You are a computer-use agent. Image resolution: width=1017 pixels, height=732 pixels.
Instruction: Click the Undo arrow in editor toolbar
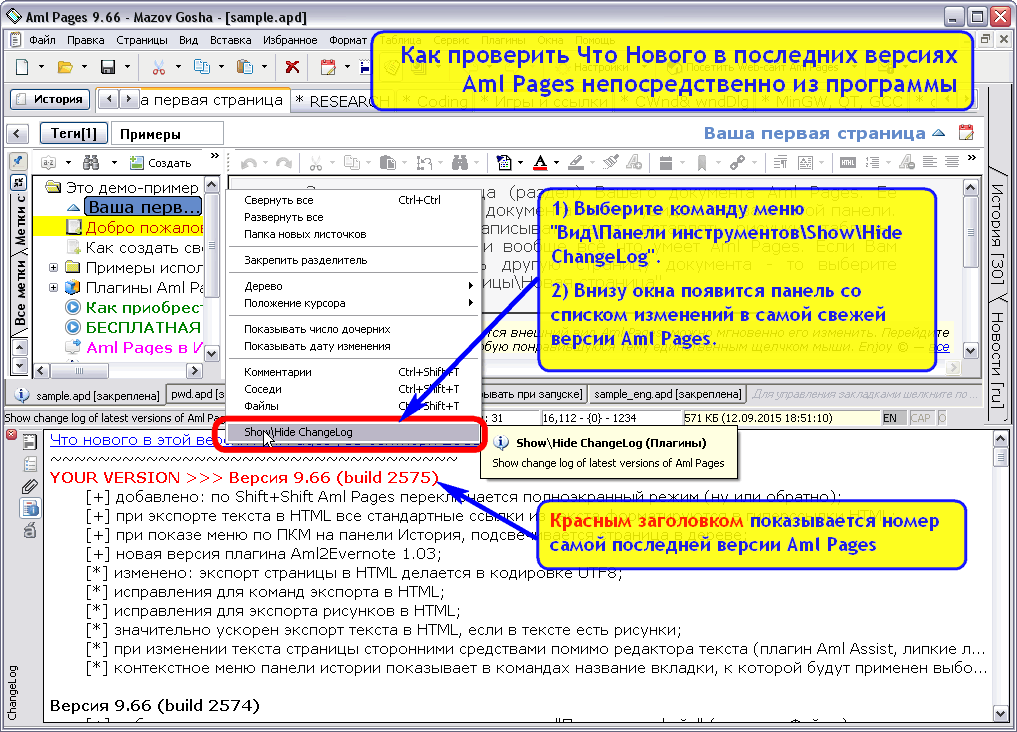pyautogui.click(x=249, y=163)
